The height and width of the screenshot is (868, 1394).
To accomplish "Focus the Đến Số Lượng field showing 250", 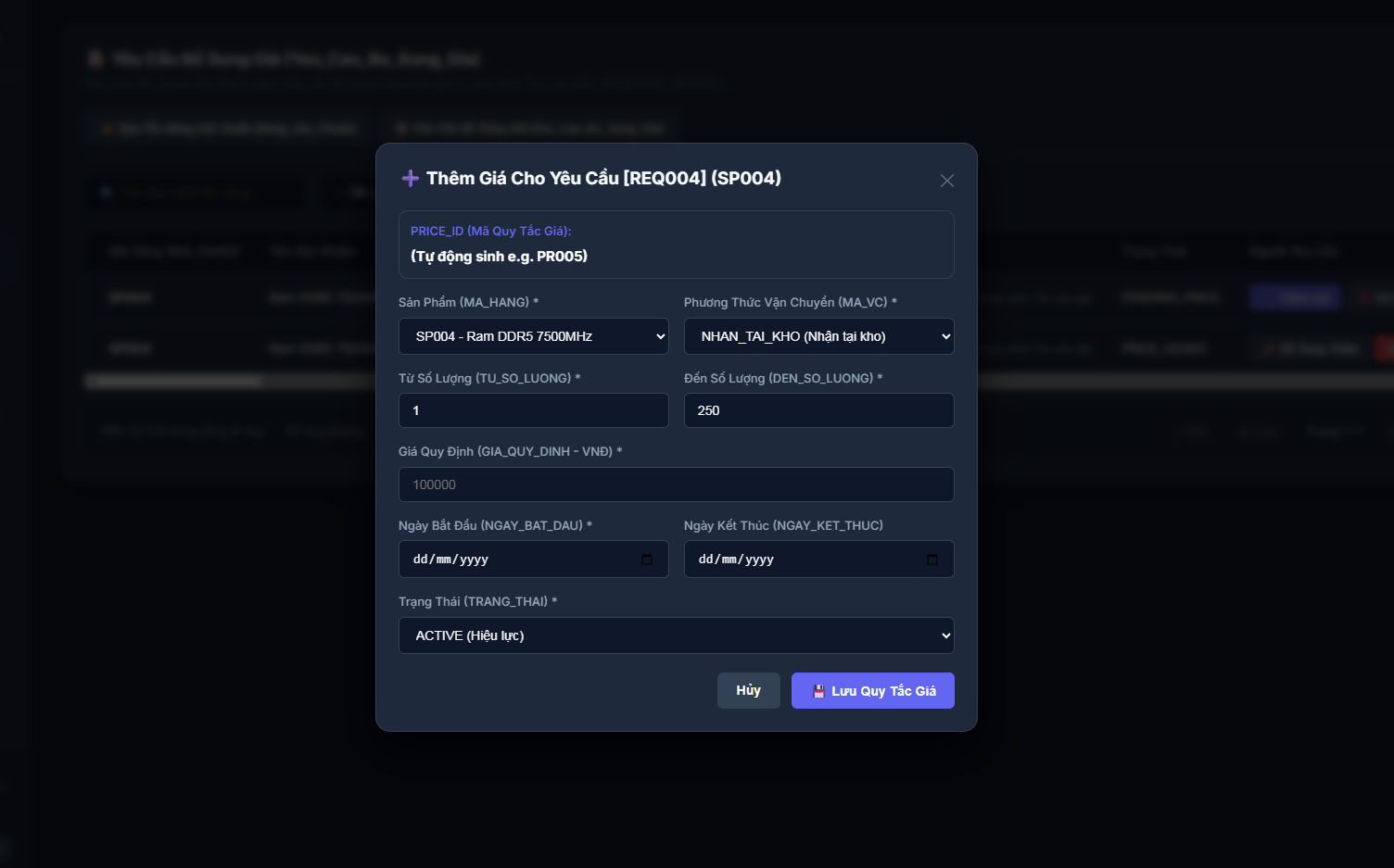I will [x=819, y=410].
